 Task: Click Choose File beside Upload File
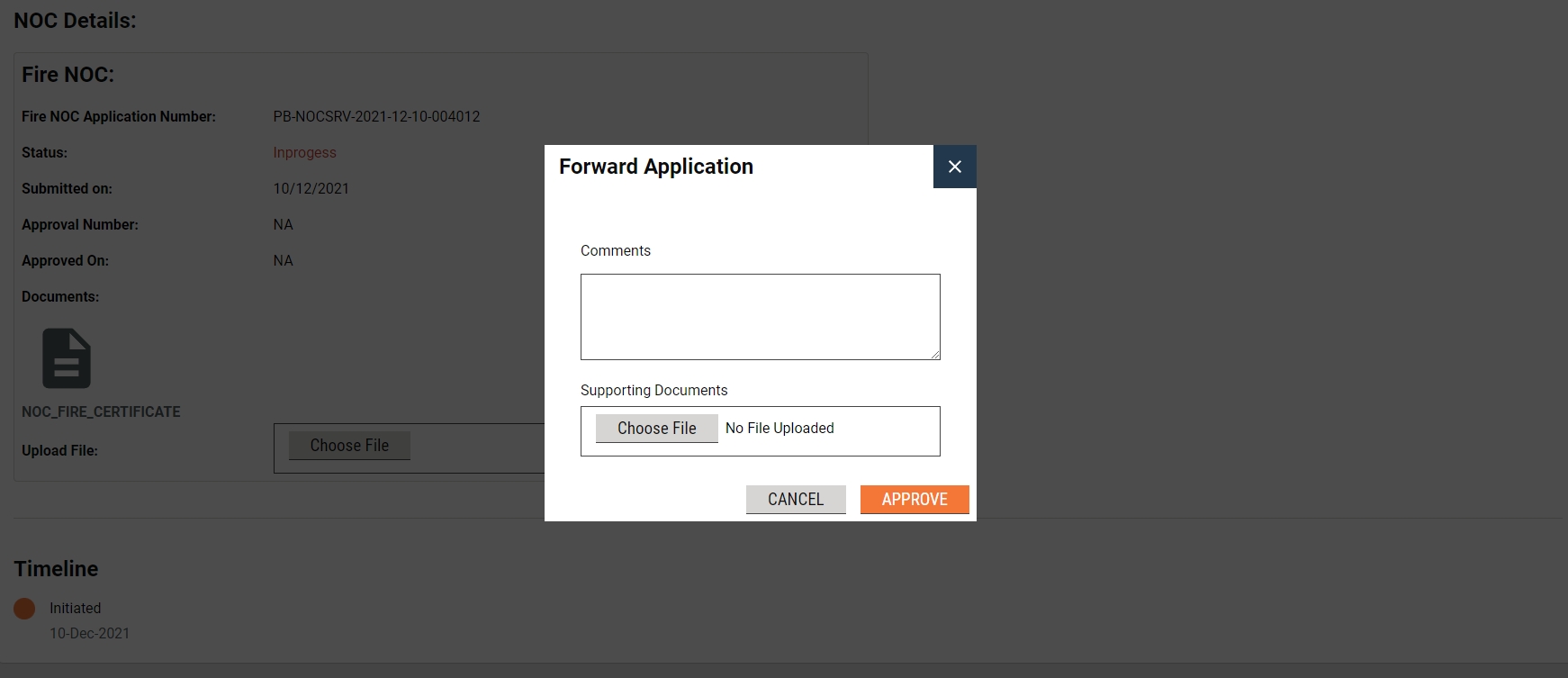[349, 446]
